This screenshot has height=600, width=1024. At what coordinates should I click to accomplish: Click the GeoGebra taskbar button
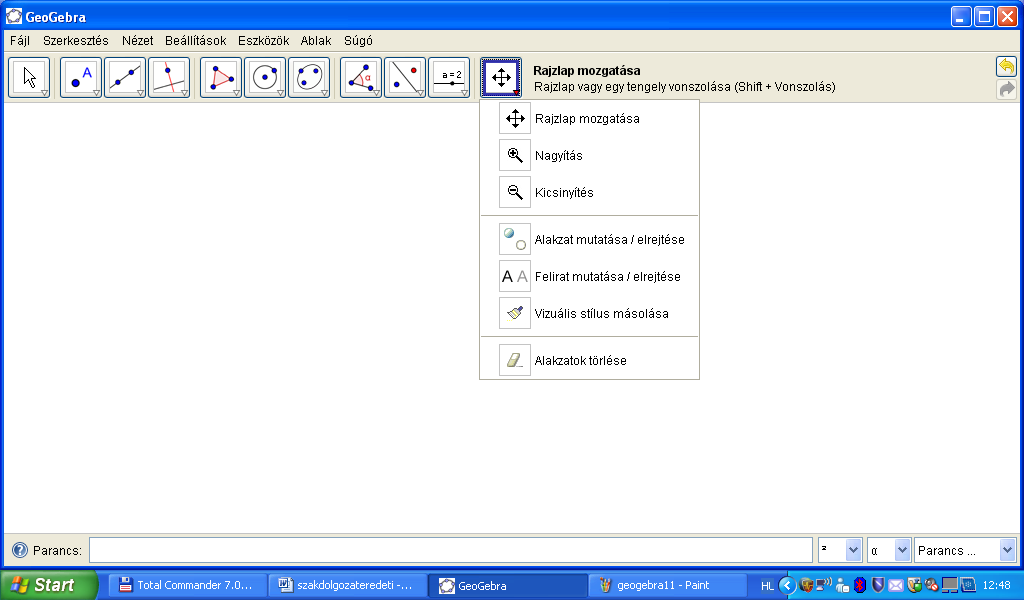507,585
